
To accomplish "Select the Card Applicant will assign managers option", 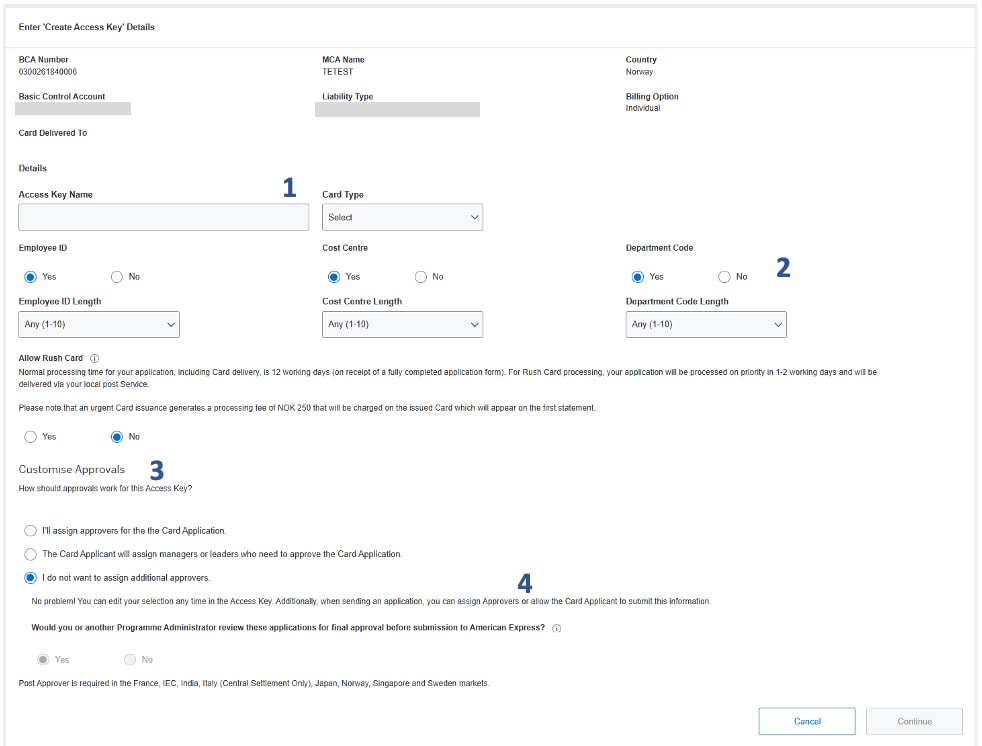I will [31, 554].
